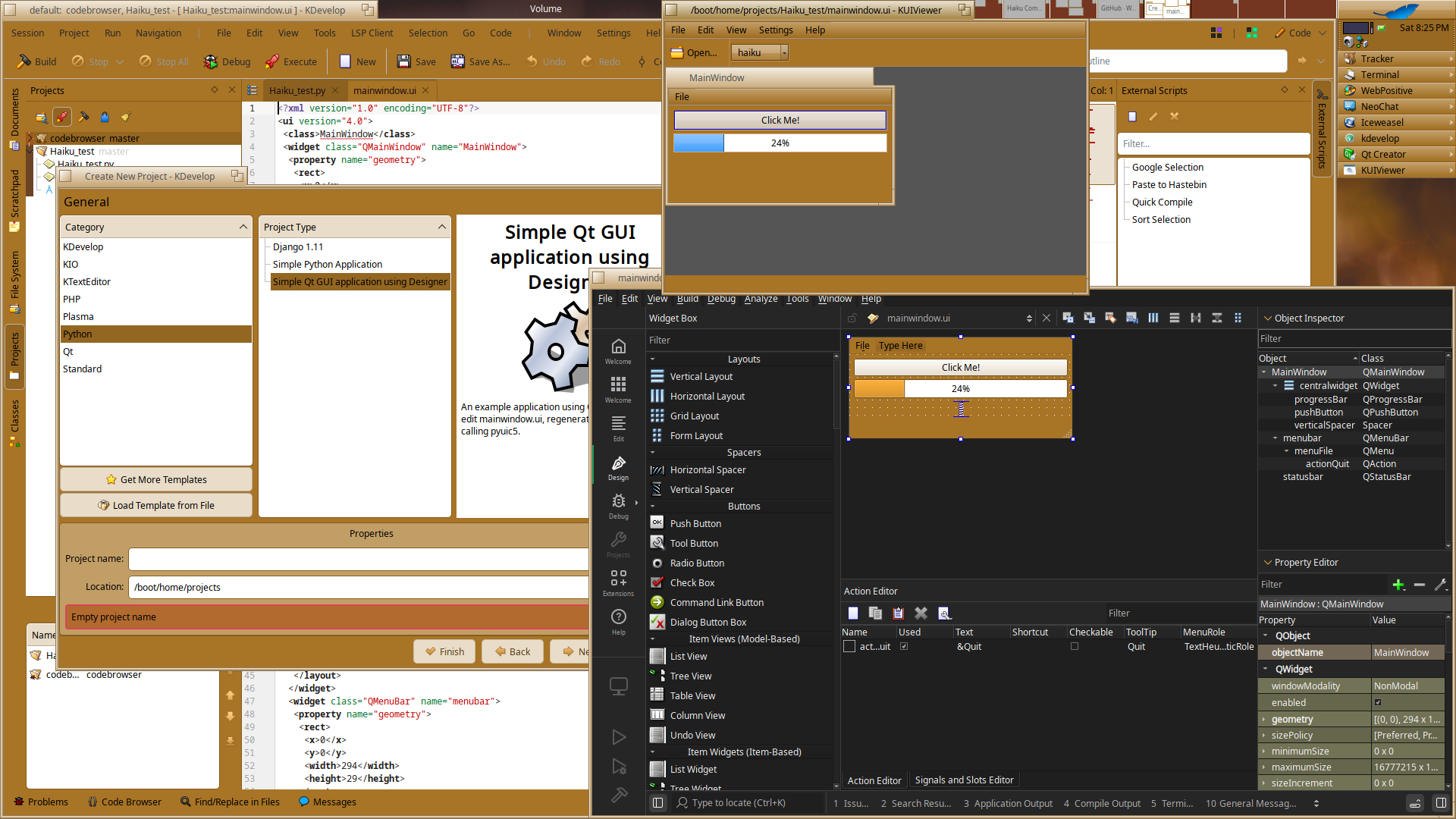Open the Analyze menu in Qt Creator
The height and width of the screenshot is (819, 1456).
[761, 299]
